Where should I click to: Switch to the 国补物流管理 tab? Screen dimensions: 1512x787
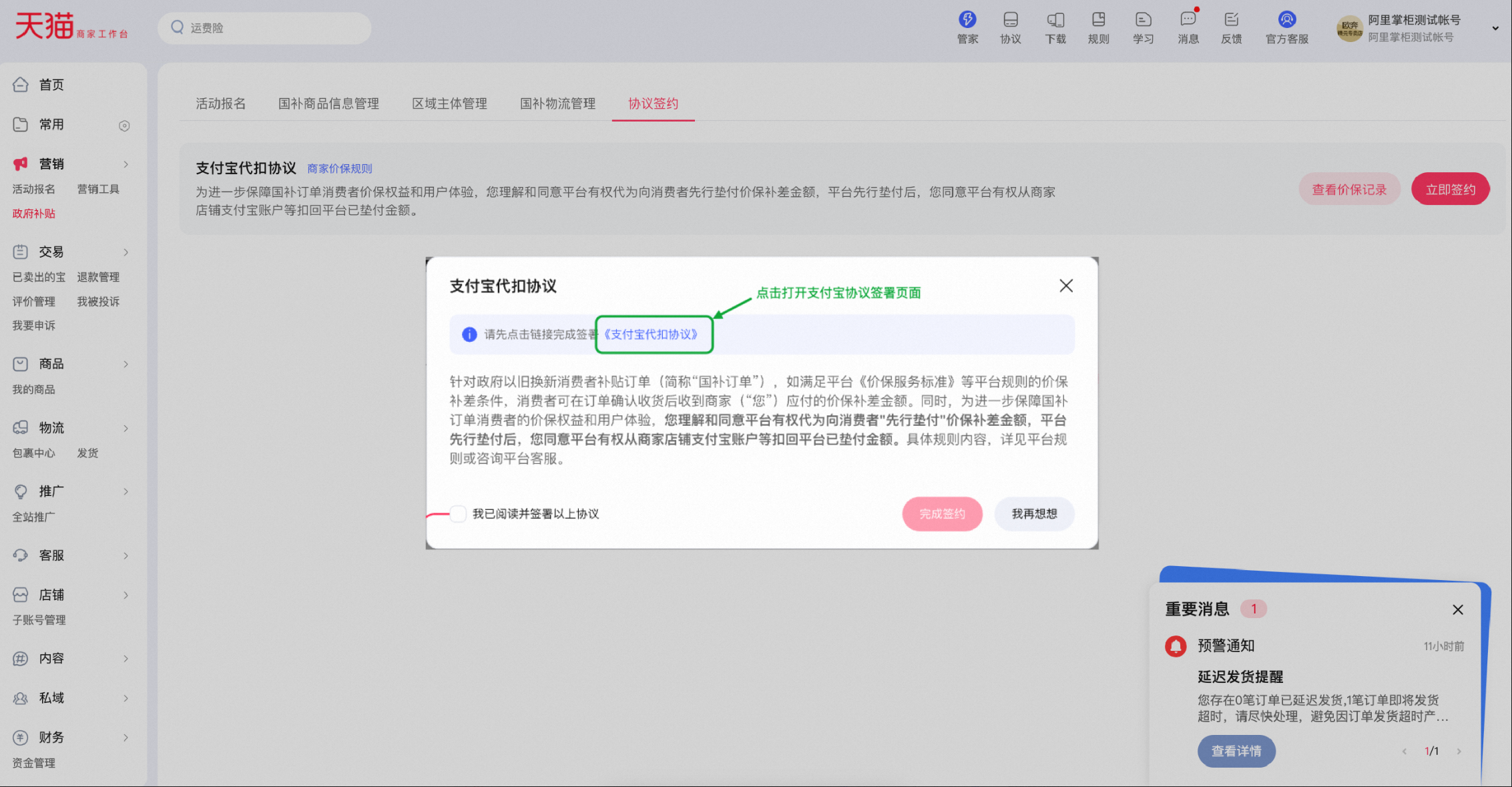(557, 103)
